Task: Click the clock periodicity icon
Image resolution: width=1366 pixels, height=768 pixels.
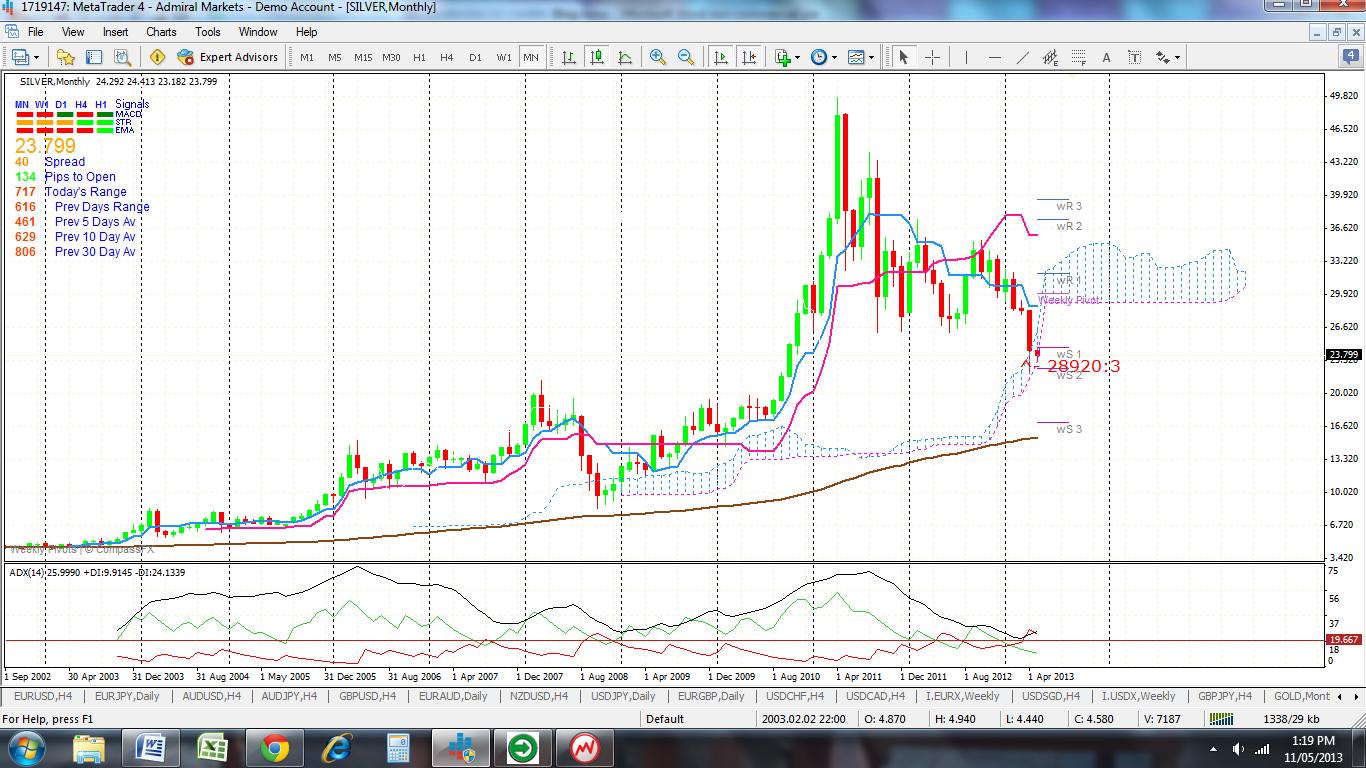Action: (819, 57)
